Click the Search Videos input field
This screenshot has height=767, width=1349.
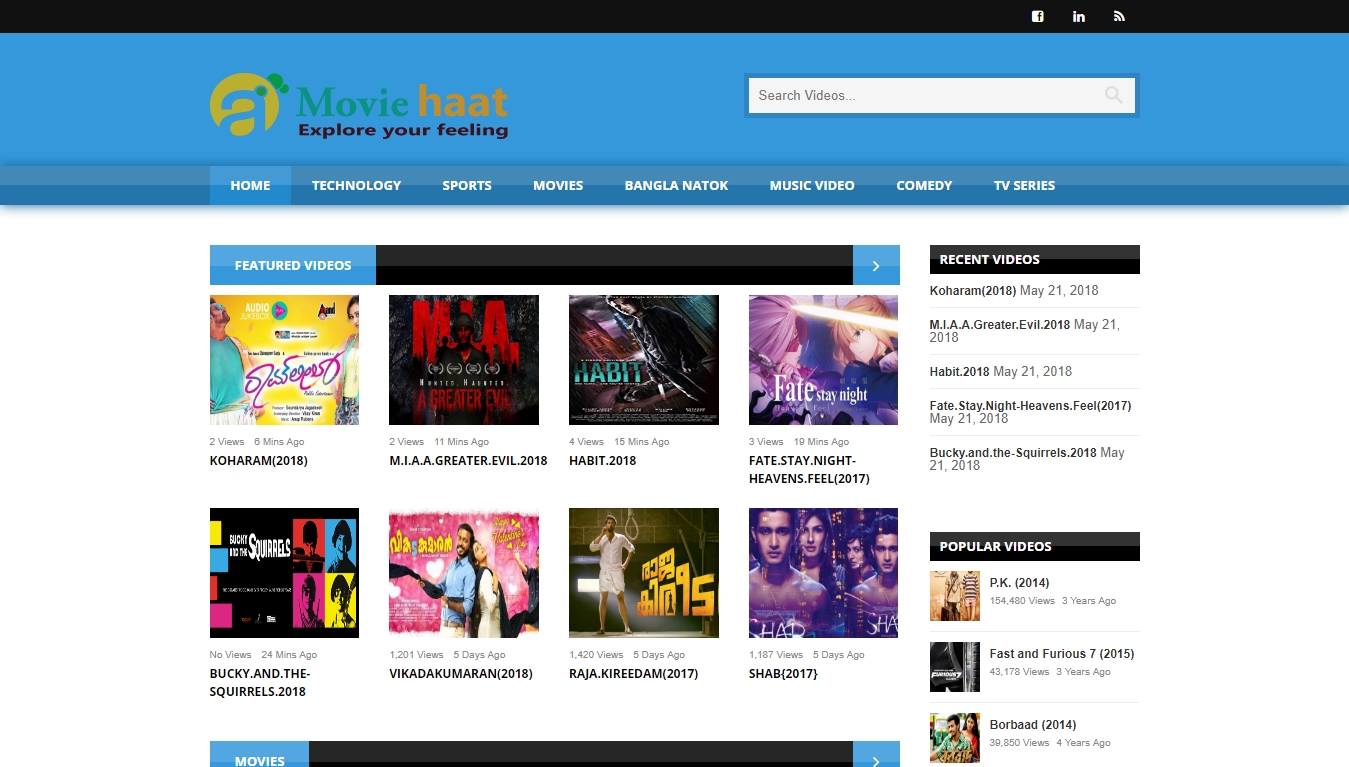[x=925, y=95]
